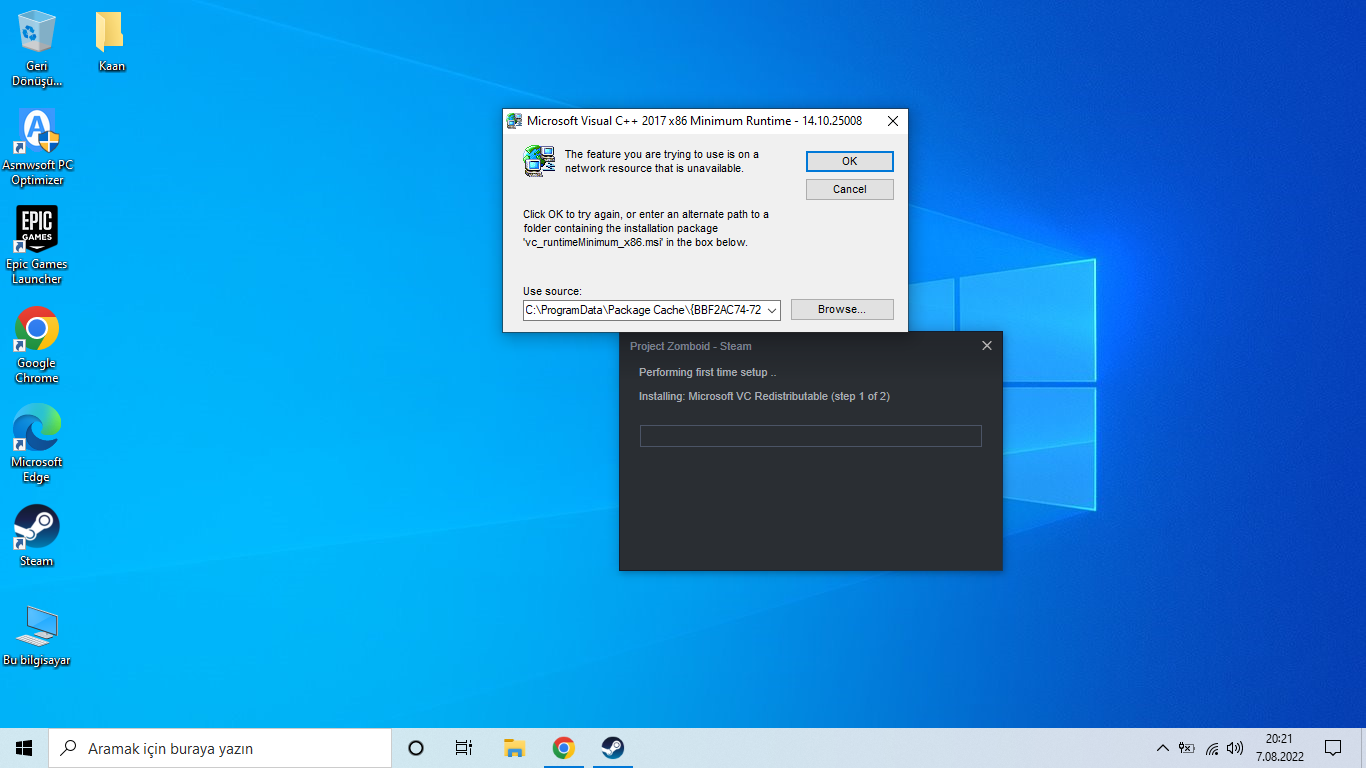Select the Asmwsoft PC Optimizer shortcut
Screen dimensions: 1366x768
(37, 147)
